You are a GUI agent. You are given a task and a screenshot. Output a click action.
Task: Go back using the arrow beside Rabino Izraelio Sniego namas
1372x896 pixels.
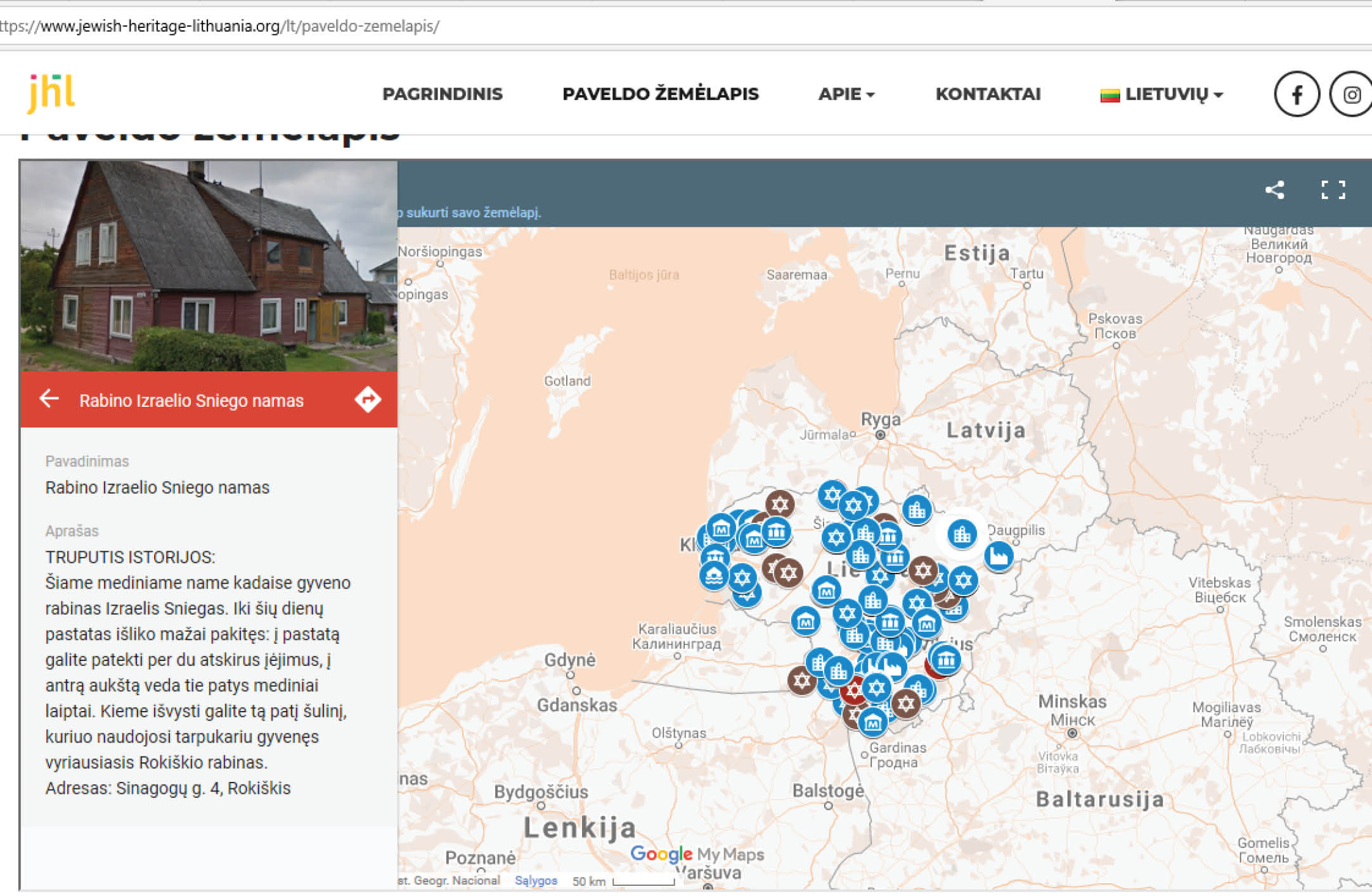(49, 399)
